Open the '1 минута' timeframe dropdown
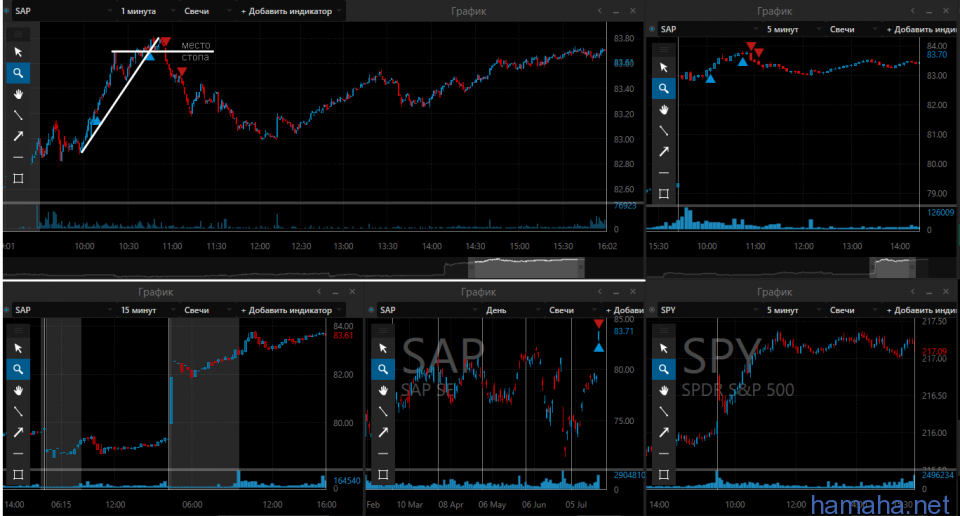The width and height of the screenshot is (960, 516). tap(147, 11)
